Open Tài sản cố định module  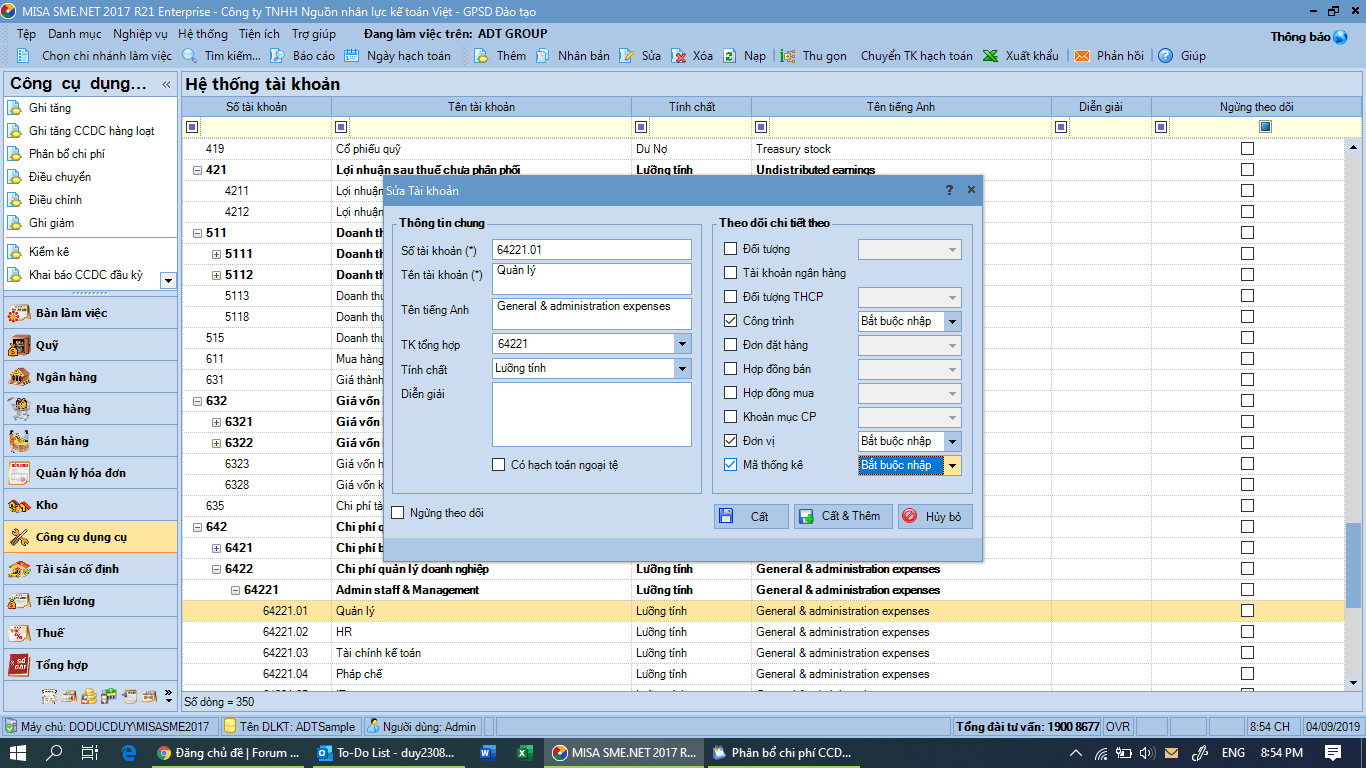[x=76, y=569]
